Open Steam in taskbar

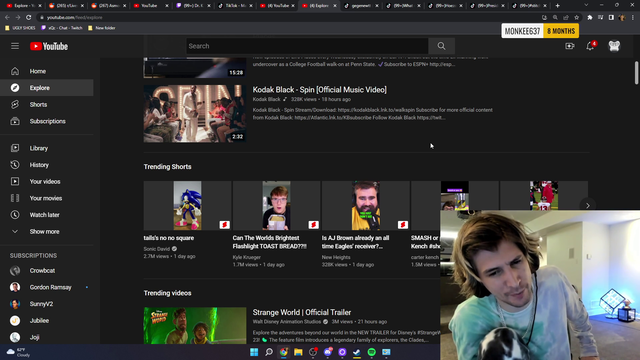coord(357,352)
